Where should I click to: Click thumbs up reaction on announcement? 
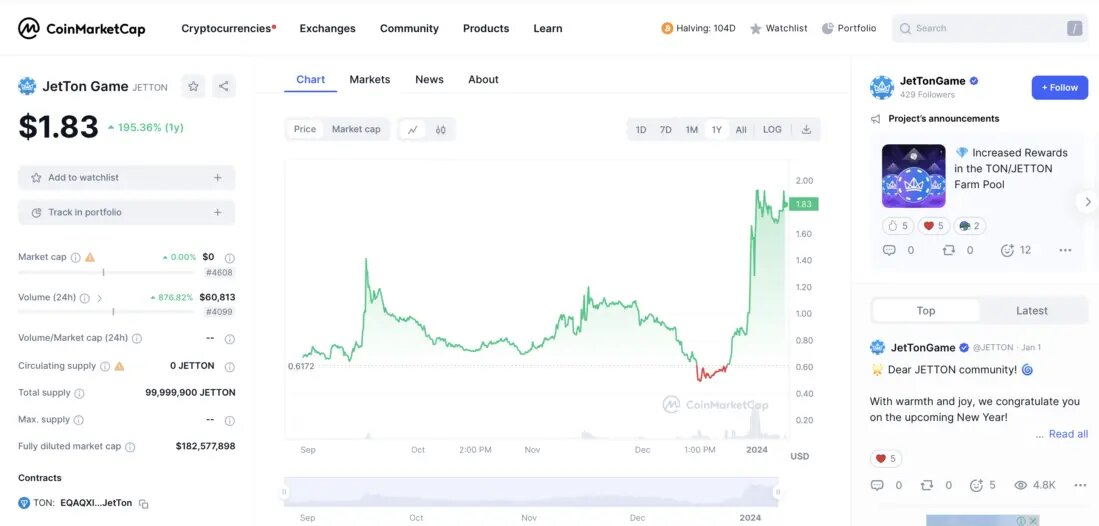(897, 226)
